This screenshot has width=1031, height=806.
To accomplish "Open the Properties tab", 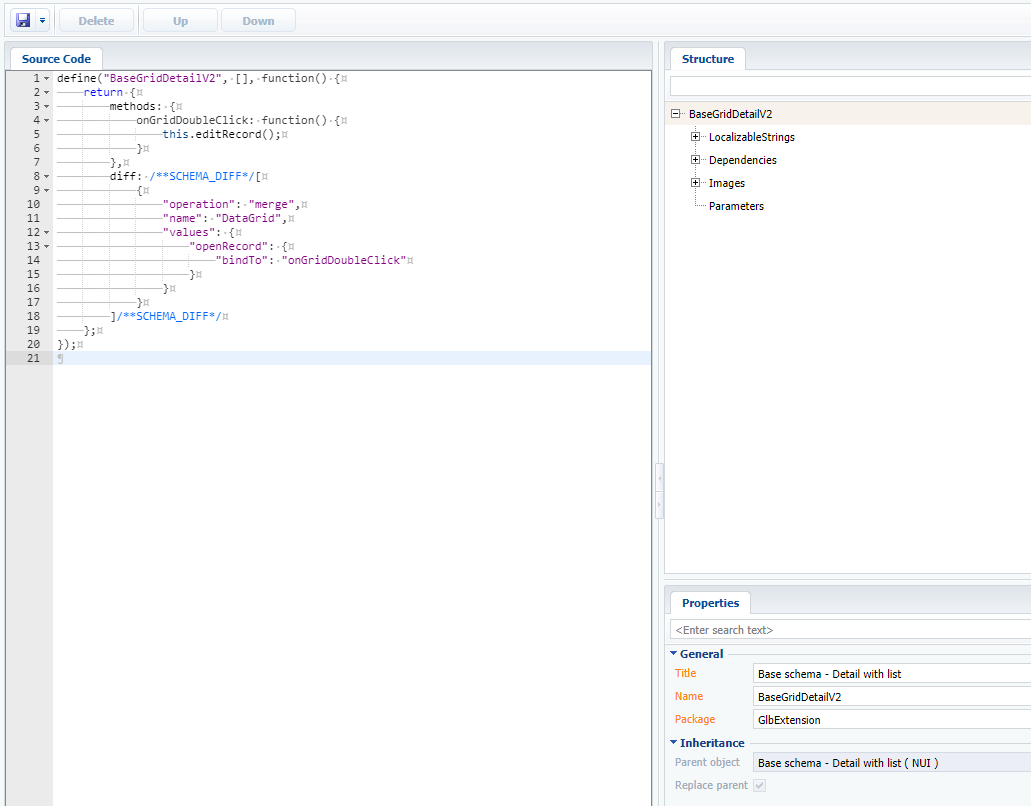I will [710, 603].
